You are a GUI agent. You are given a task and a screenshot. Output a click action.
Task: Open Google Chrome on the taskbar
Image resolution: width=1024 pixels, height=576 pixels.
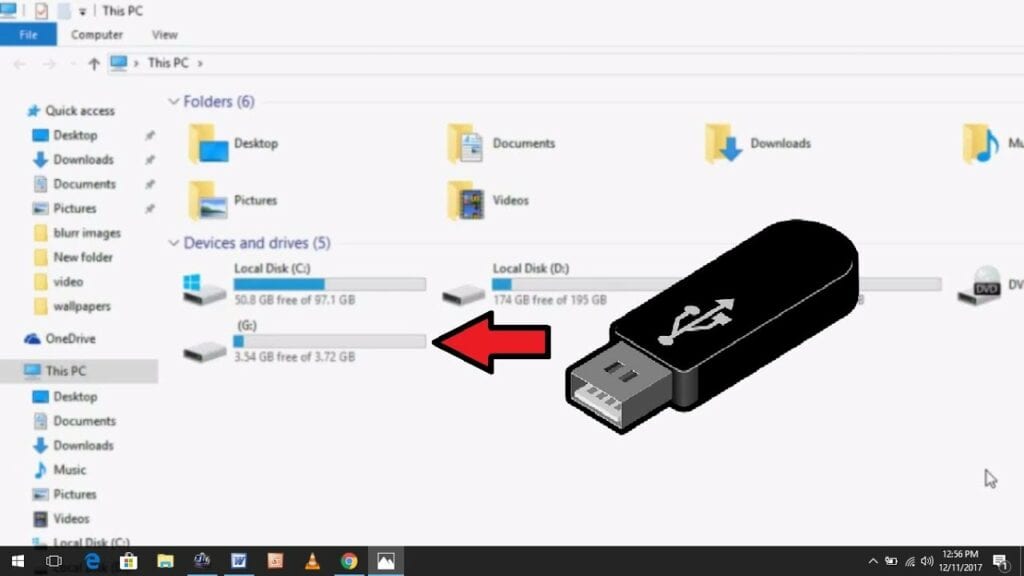(x=347, y=562)
